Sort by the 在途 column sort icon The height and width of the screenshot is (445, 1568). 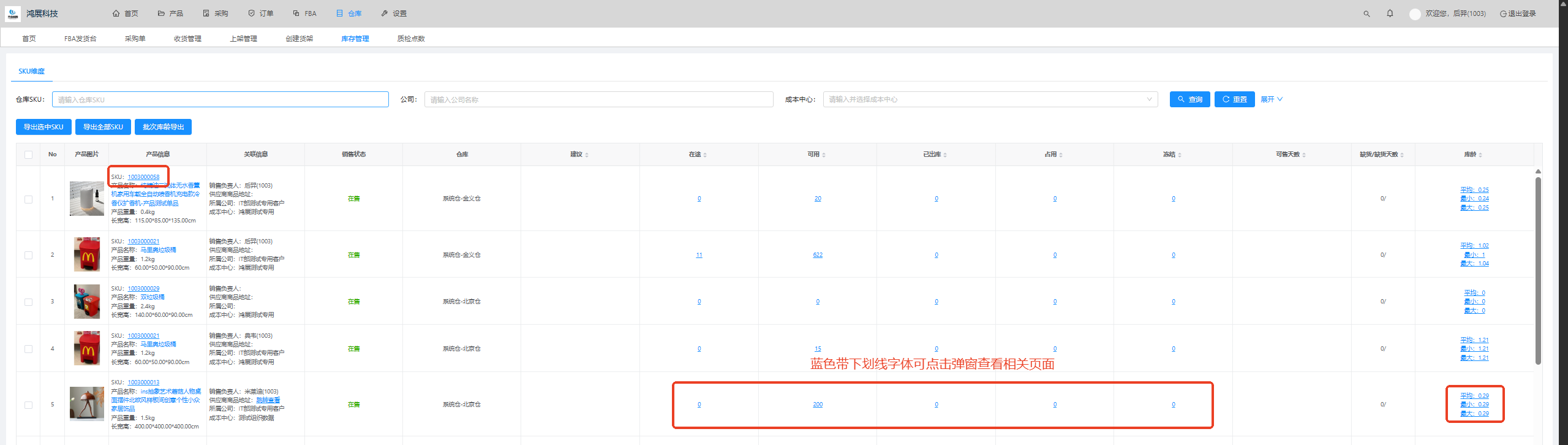pyautogui.click(x=705, y=155)
